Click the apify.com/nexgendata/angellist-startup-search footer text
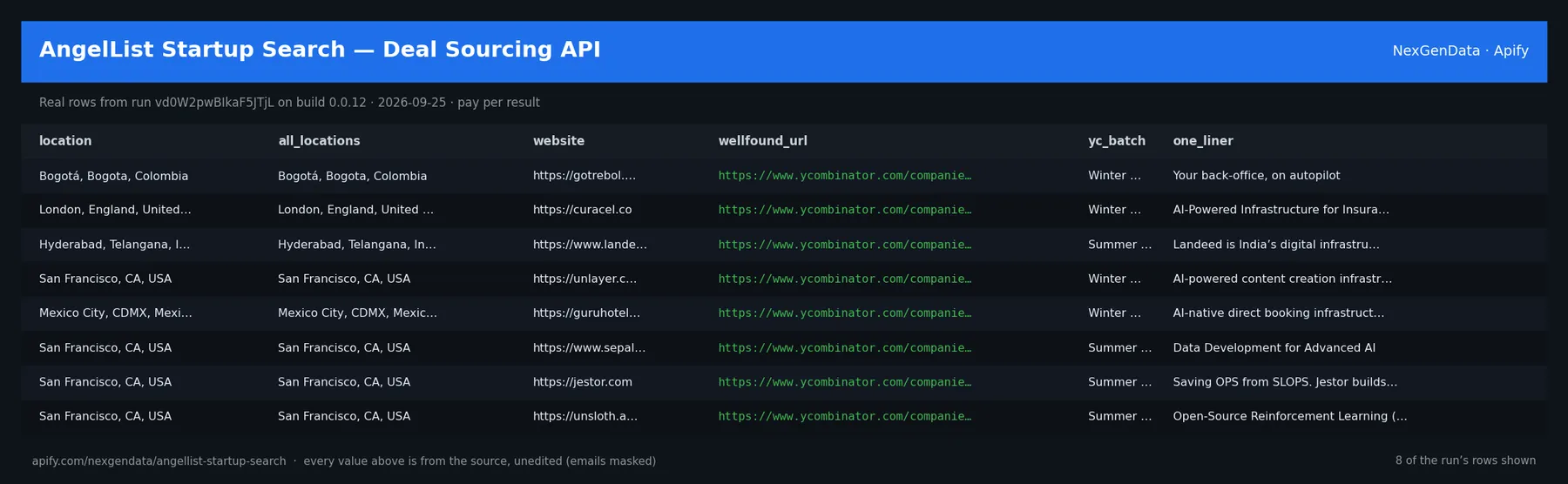Screen dimensions: 1568x484 click(159, 461)
